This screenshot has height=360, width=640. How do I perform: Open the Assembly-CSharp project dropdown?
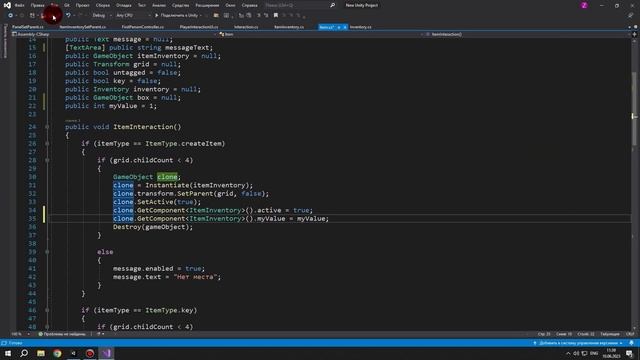pyautogui.click(x=113, y=35)
